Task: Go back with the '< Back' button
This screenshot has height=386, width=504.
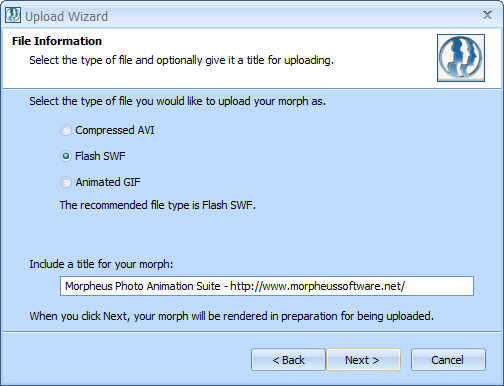Action: (288, 360)
